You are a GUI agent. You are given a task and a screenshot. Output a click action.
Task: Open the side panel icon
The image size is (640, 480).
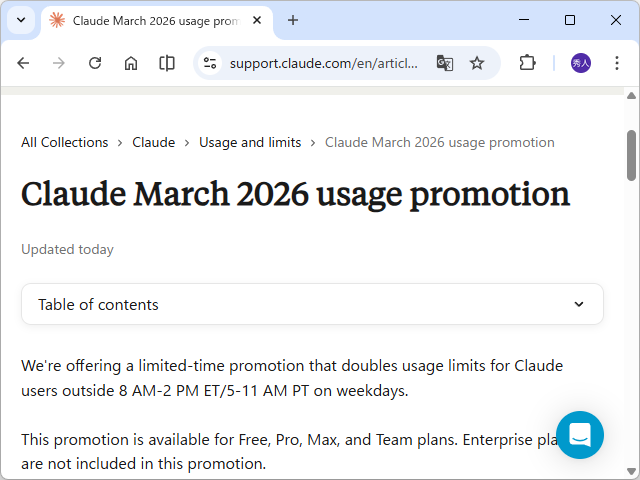(x=167, y=63)
